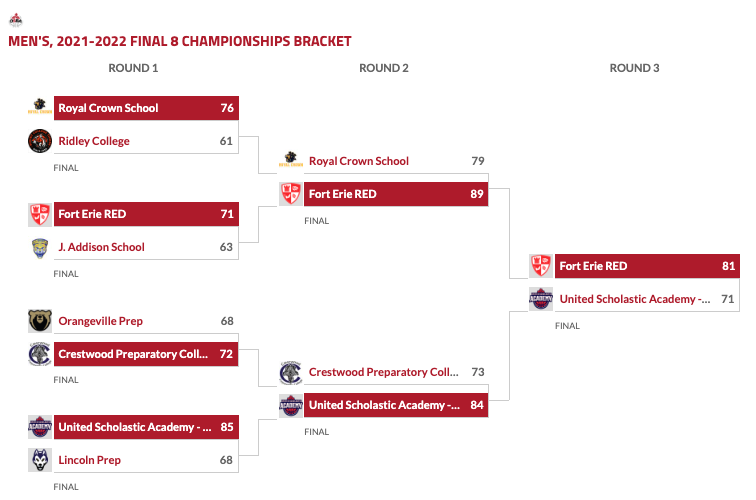Click Fort Erie RED logo in Round 2
This screenshot has width=756, height=500.
click(291, 194)
